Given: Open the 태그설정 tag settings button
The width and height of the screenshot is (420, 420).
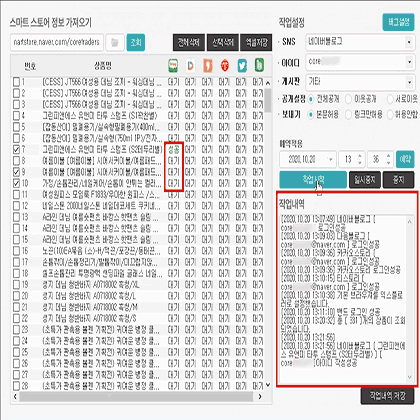Looking at the screenshot, I should [x=398, y=22].
